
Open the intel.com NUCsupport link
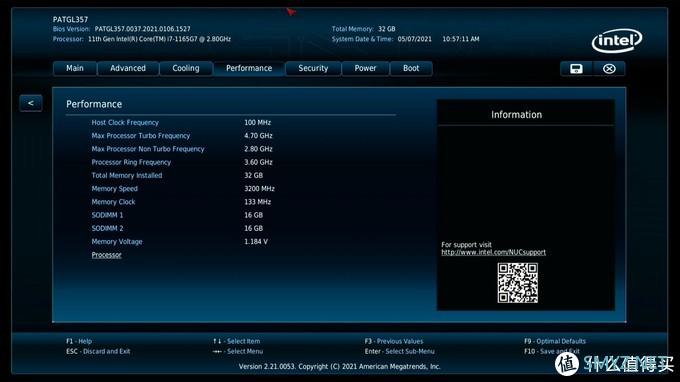coord(494,252)
